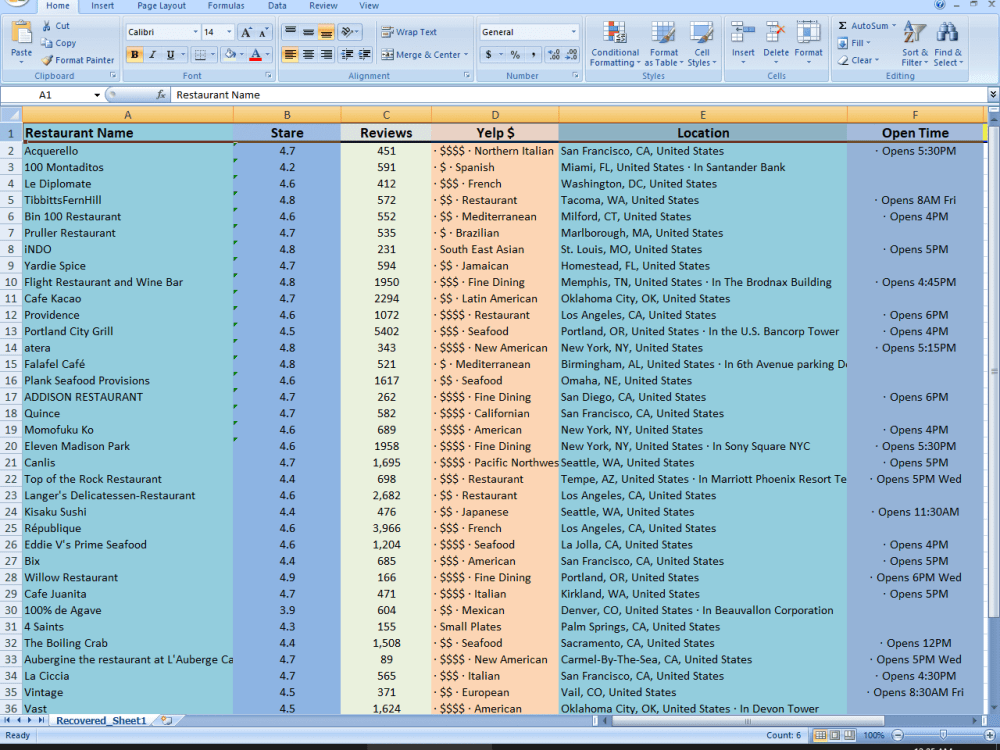The width and height of the screenshot is (1000, 750).
Task: Open Font dialog launcher
Action: pyautogui.click(x=268, y=76)
